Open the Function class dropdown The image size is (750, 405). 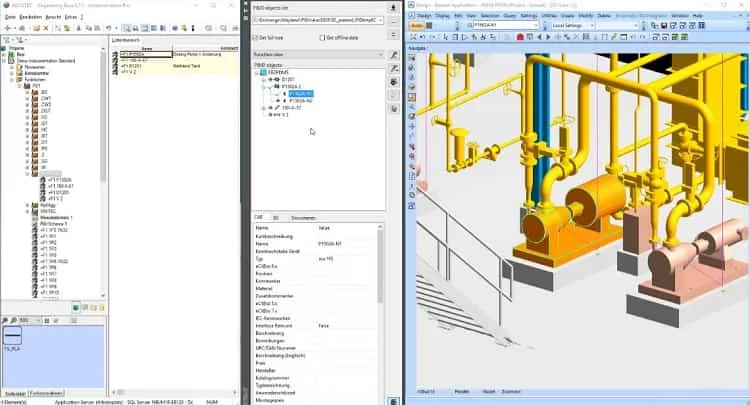(380, 55)
